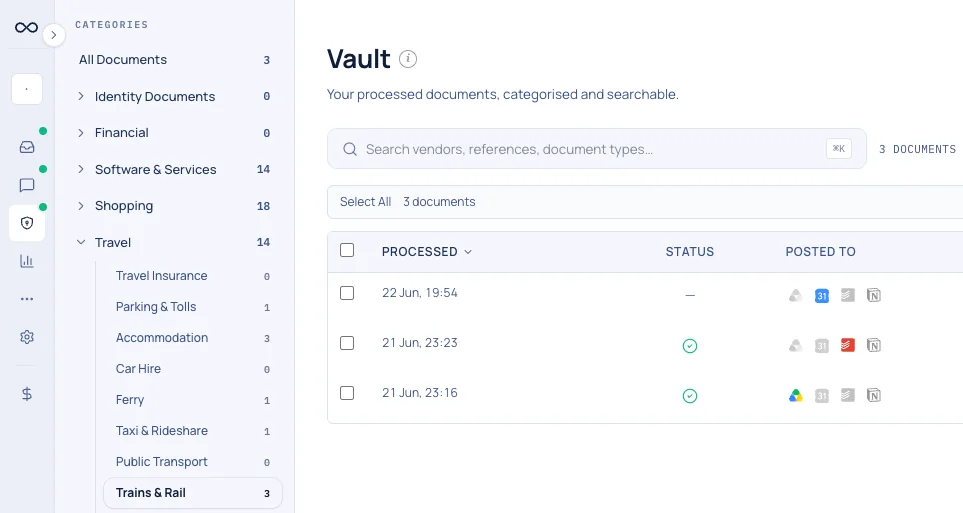The height and width of the screenshot is (513, 963).
Task: Select Parking & Tolls subcategory
Action: pos(193,307)
